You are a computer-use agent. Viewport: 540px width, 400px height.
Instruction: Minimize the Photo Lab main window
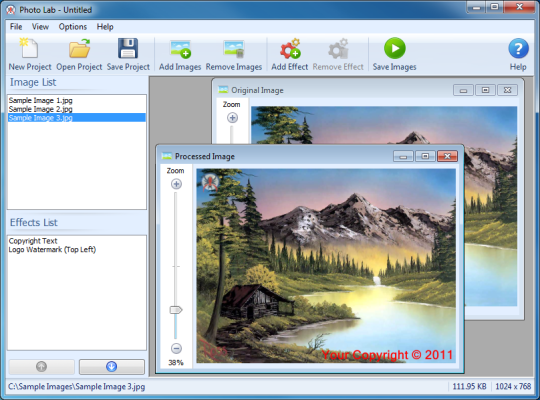click(x=476, y=7)
